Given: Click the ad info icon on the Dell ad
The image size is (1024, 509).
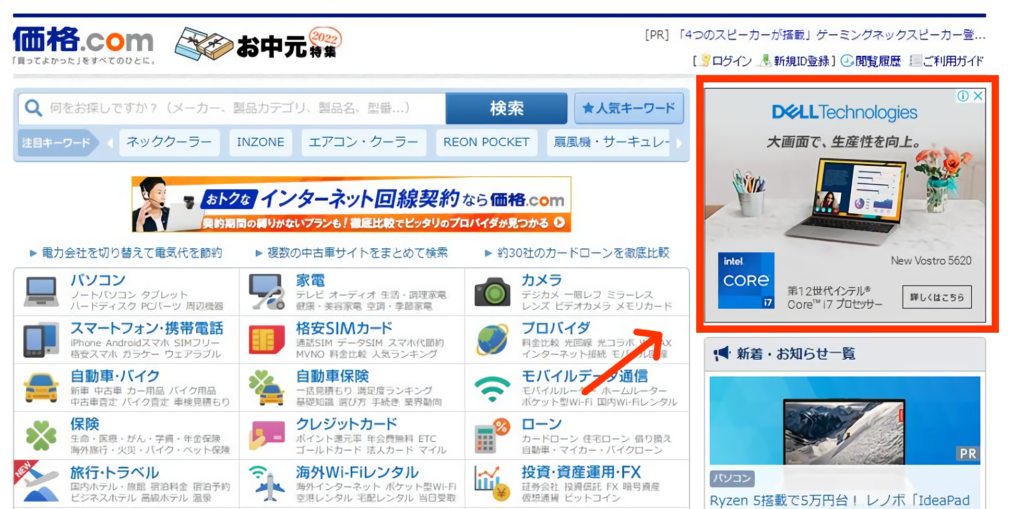Looking at the screenshot, I should [x=962, y=96].
